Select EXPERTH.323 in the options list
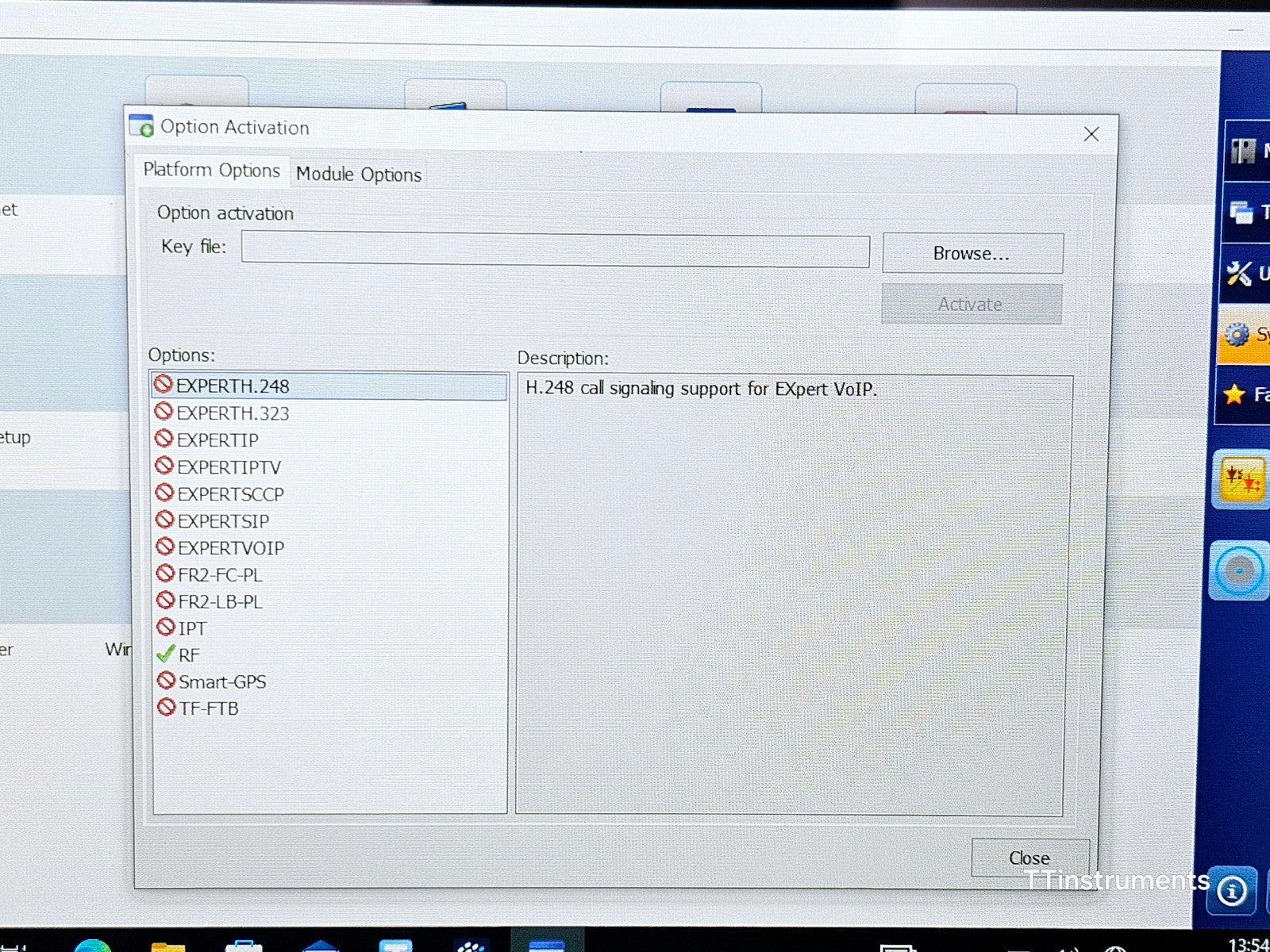Screen dimensions: 1270x952 pos(233,413)
